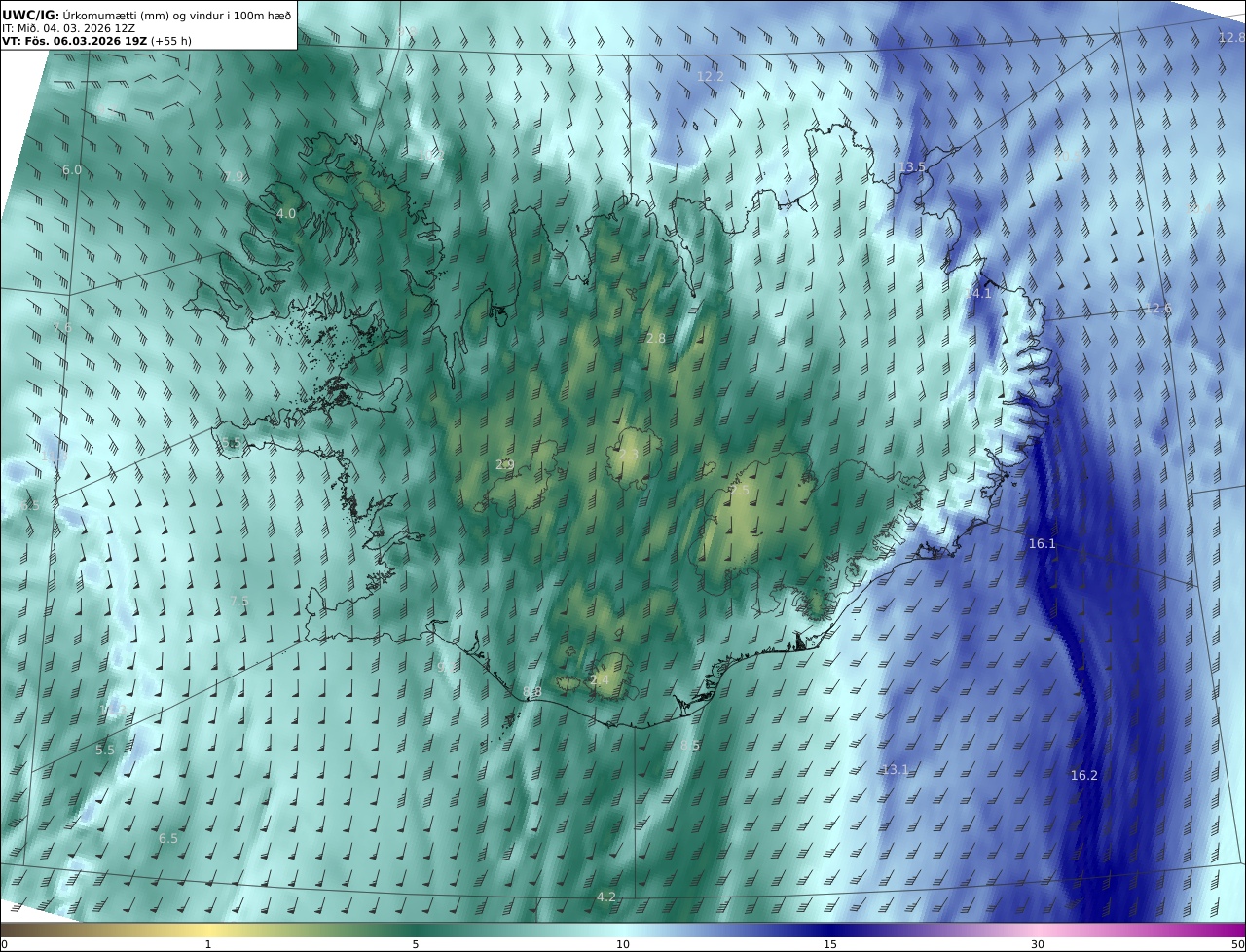Viewport: 1246px width, 952px height.
Task: Select the 16.1 value label
Action: tap(1042, 543)
